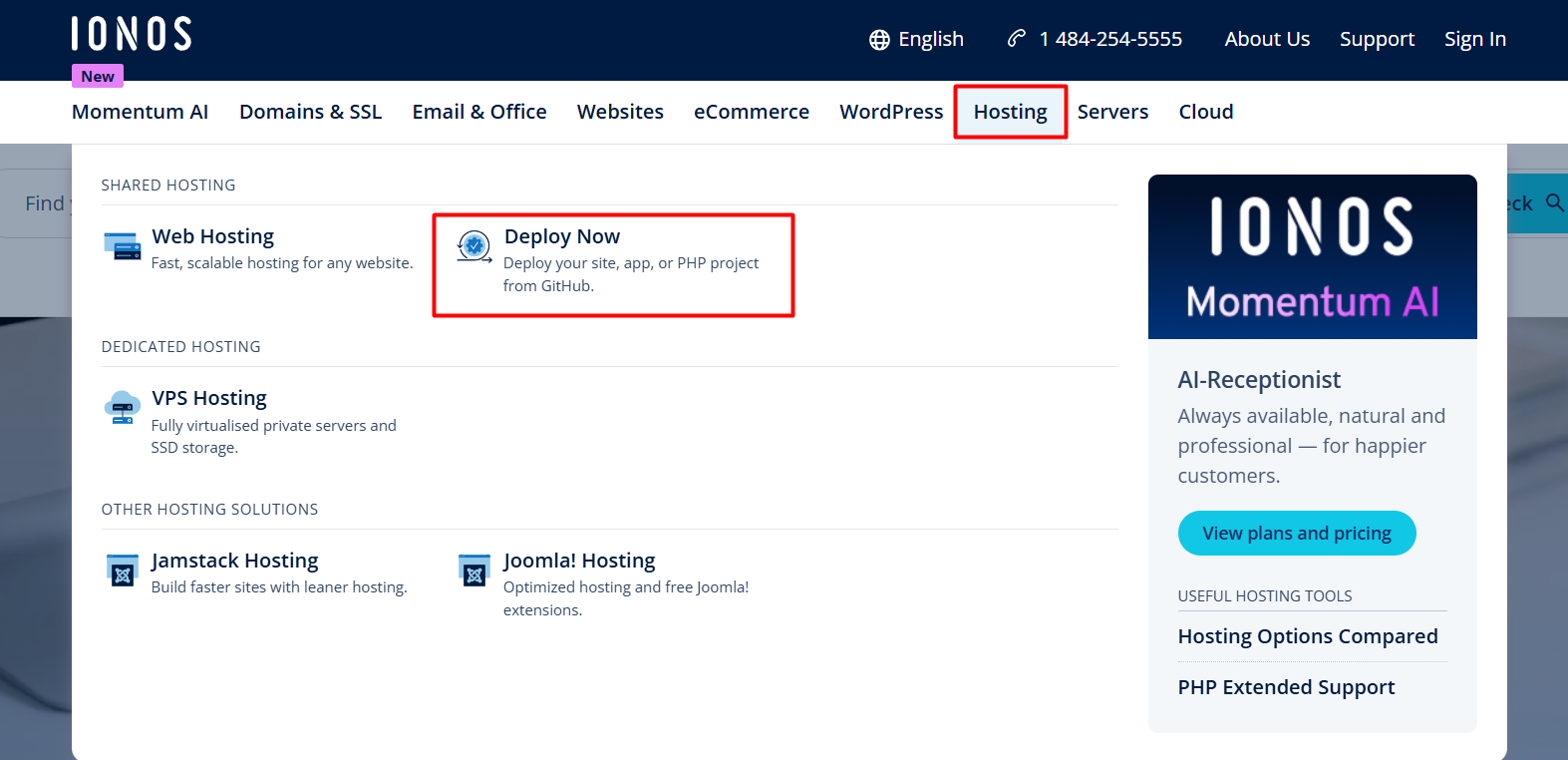The width and height of the screenshot is (1568, 760).
Task: Open the Email & Office menu
Action: coord(479,112)
